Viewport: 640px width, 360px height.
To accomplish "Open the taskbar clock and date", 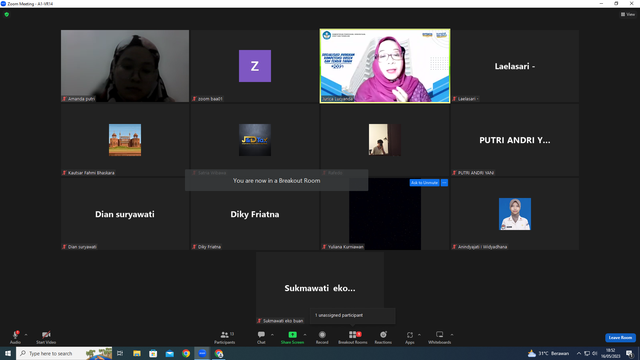I will point(611,353).
